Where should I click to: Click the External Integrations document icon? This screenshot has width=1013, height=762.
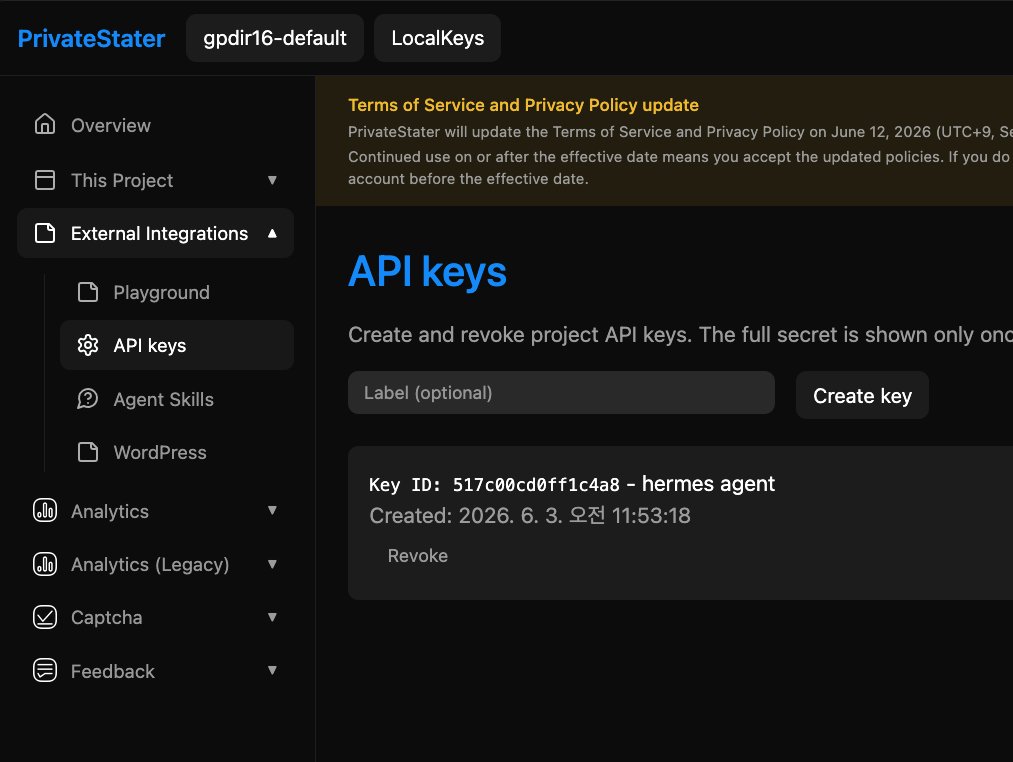coord(45,233)
